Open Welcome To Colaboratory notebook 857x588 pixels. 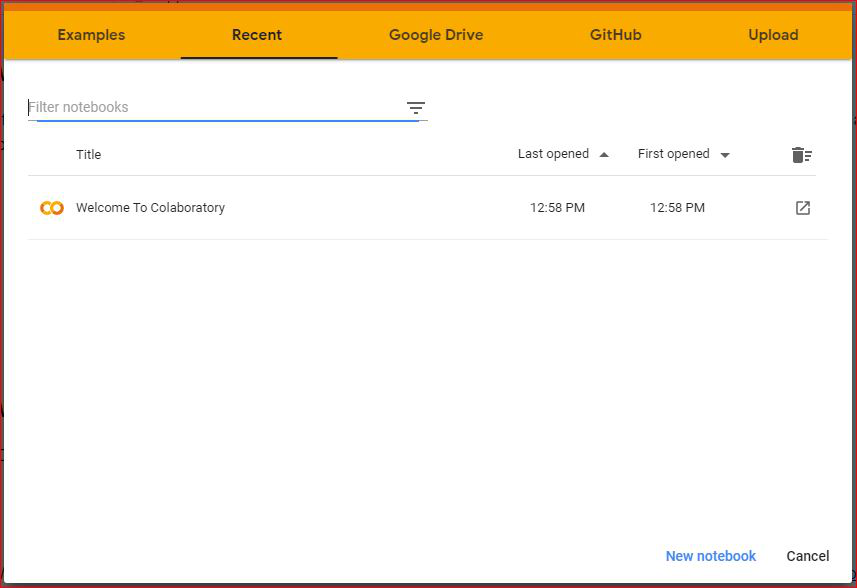(x=150, y=208)
